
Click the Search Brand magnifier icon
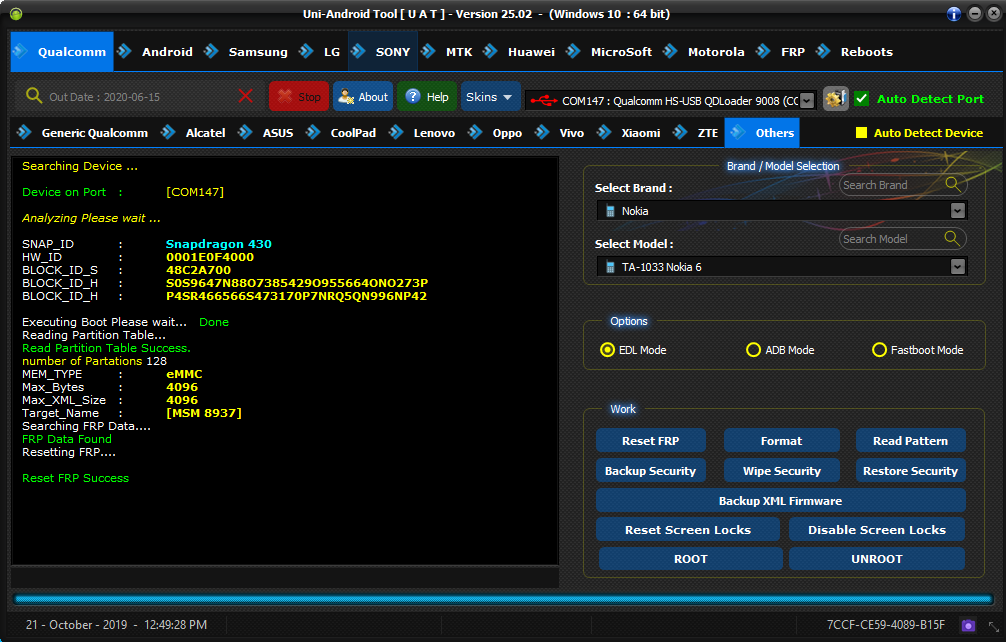(x=953, y=185)
